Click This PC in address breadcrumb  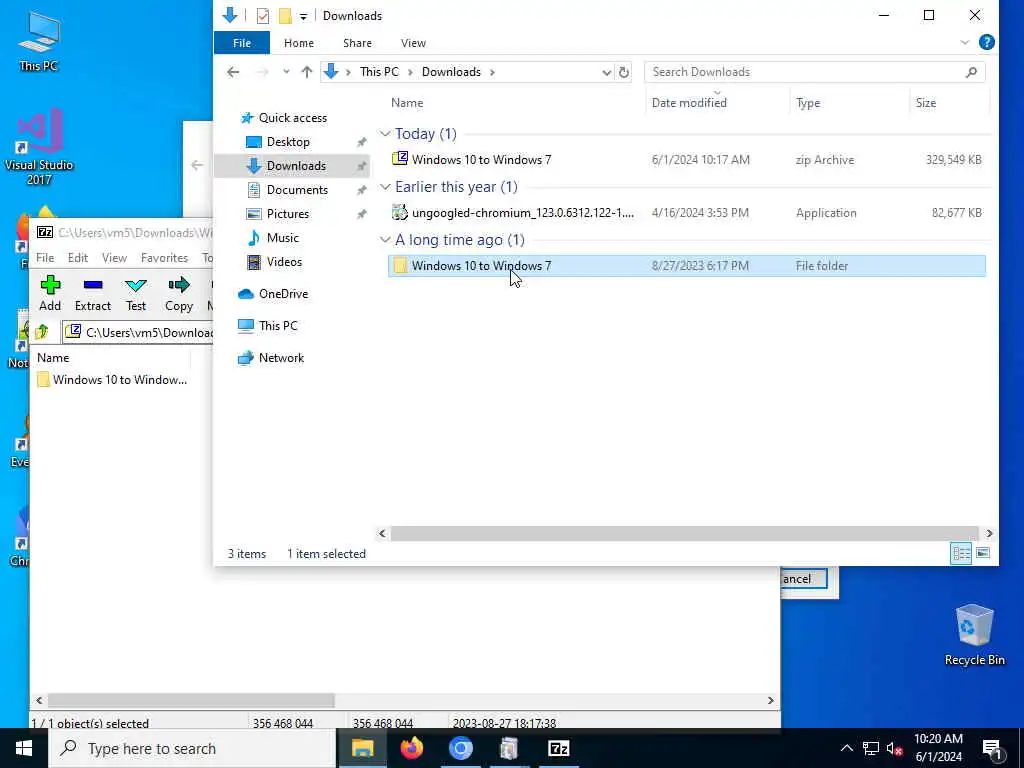click(x=379, y=72)
